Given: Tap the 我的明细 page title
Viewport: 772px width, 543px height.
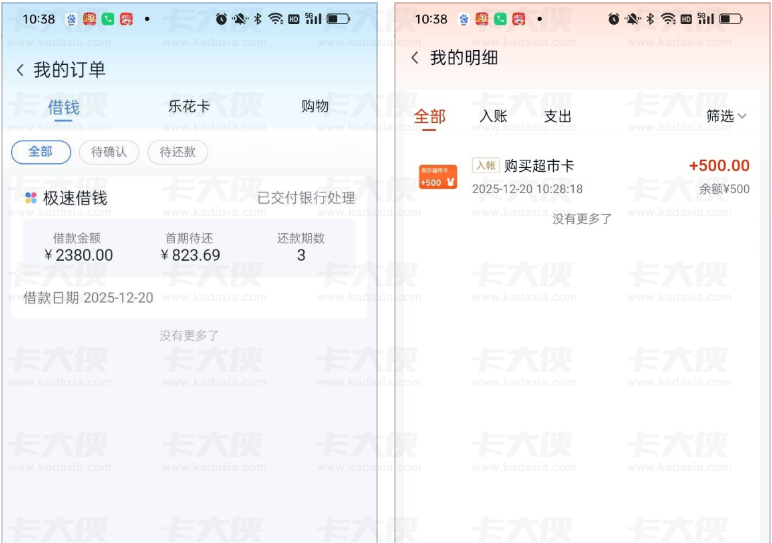Looking at the screenshot, I should (x=464, y=58).
